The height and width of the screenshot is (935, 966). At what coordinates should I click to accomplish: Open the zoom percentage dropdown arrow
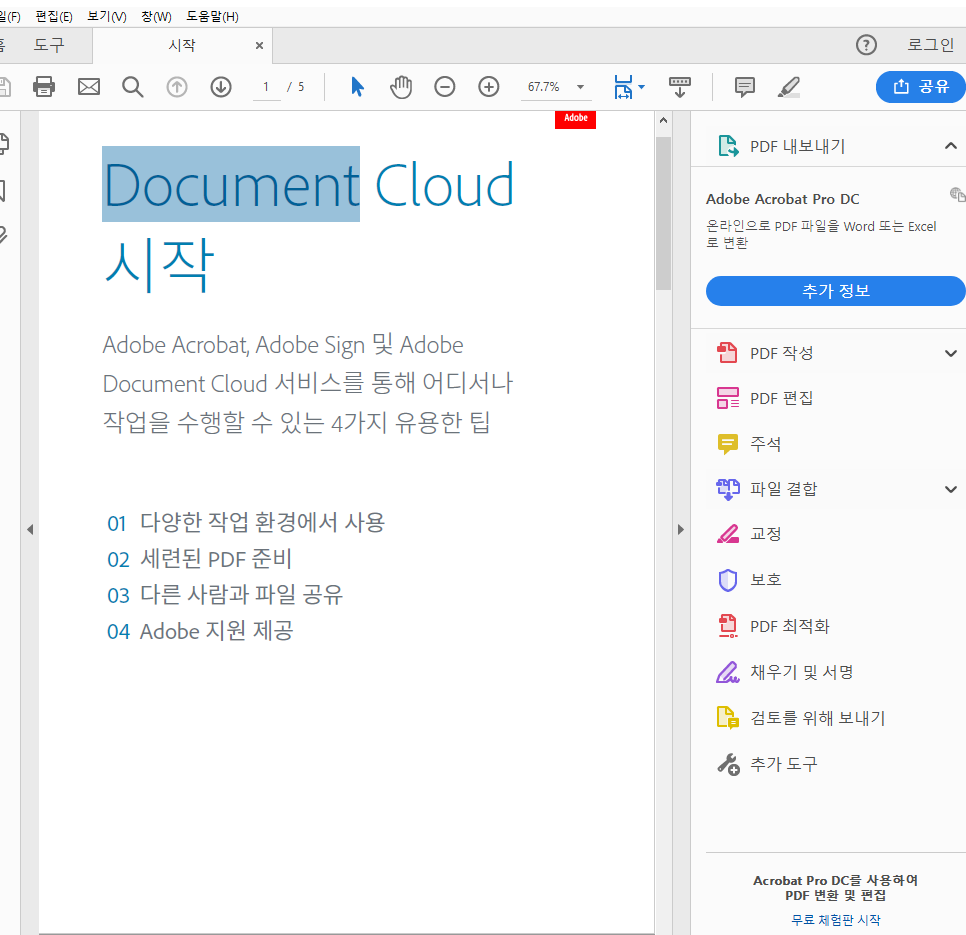pos(580,87)
